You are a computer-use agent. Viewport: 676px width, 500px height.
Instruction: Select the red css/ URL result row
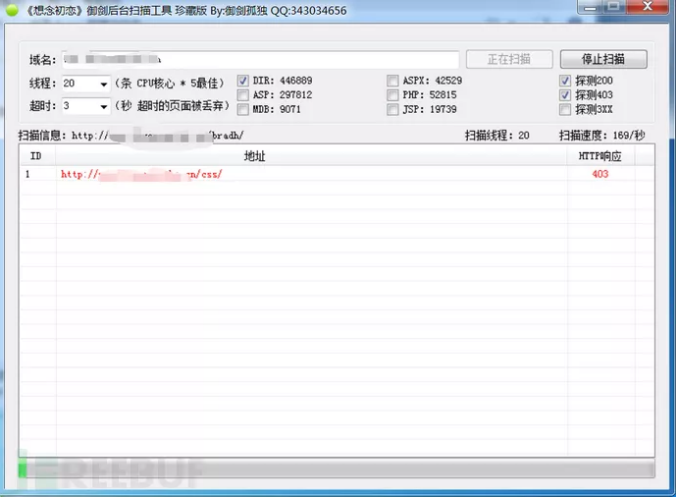pyautogui.click(x=336, y=174)
